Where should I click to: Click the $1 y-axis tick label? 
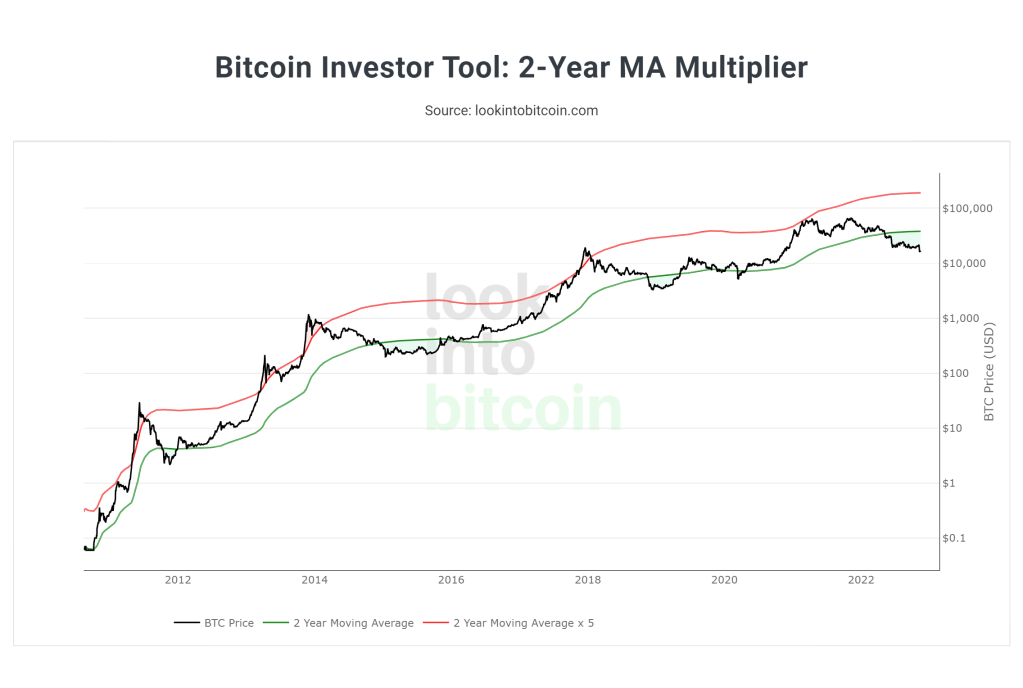pyautogui.click(x=951, y=483)
